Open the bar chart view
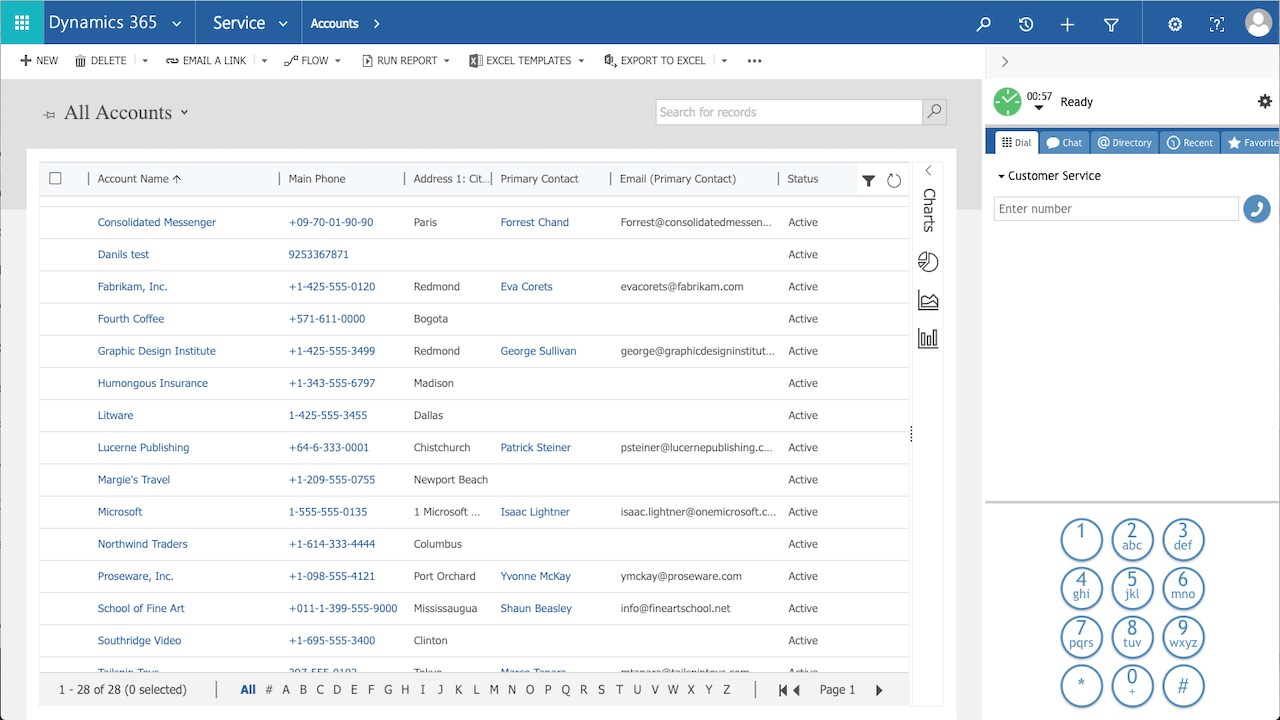This screenshot has width=1280, height=720. tap(928, 338)
